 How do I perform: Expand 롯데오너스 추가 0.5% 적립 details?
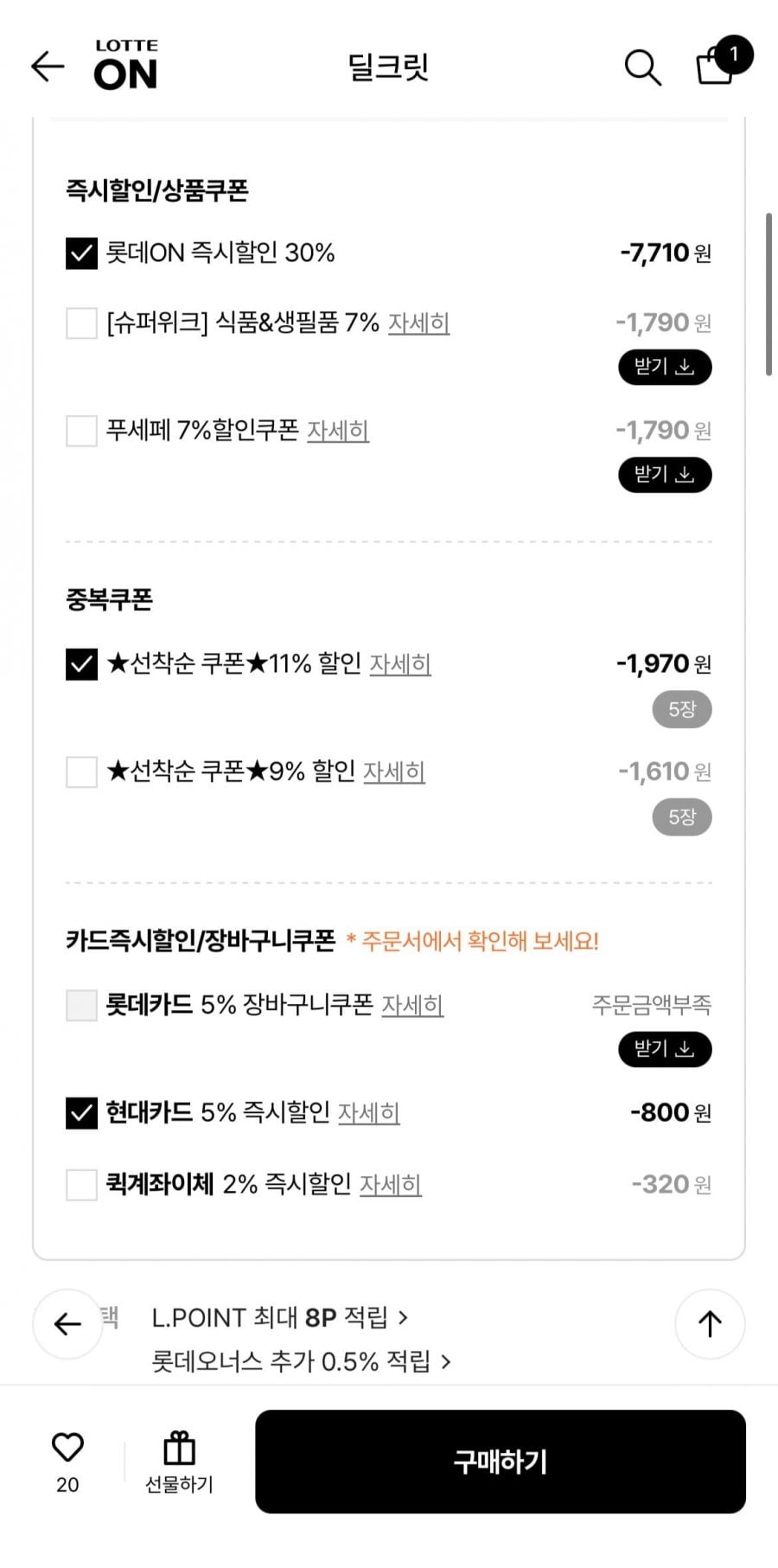pos(301,1362)
